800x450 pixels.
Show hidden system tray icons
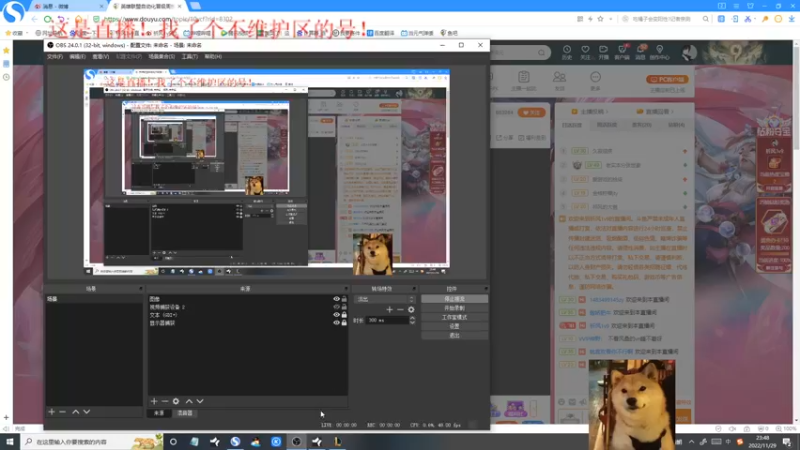(x=691, y=442)
